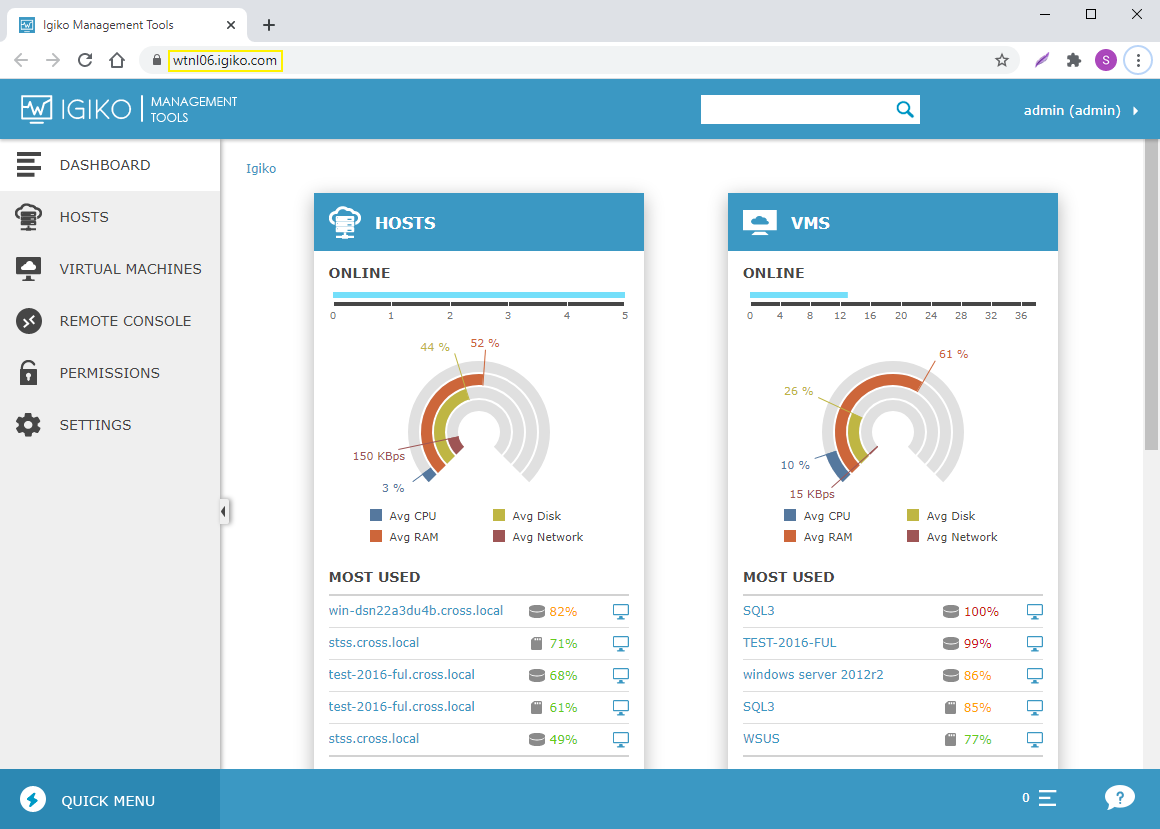Open test-2016-ful.cross.local link with 68%
Viewport: 1160px width, 829px height.
pos(402,674)
